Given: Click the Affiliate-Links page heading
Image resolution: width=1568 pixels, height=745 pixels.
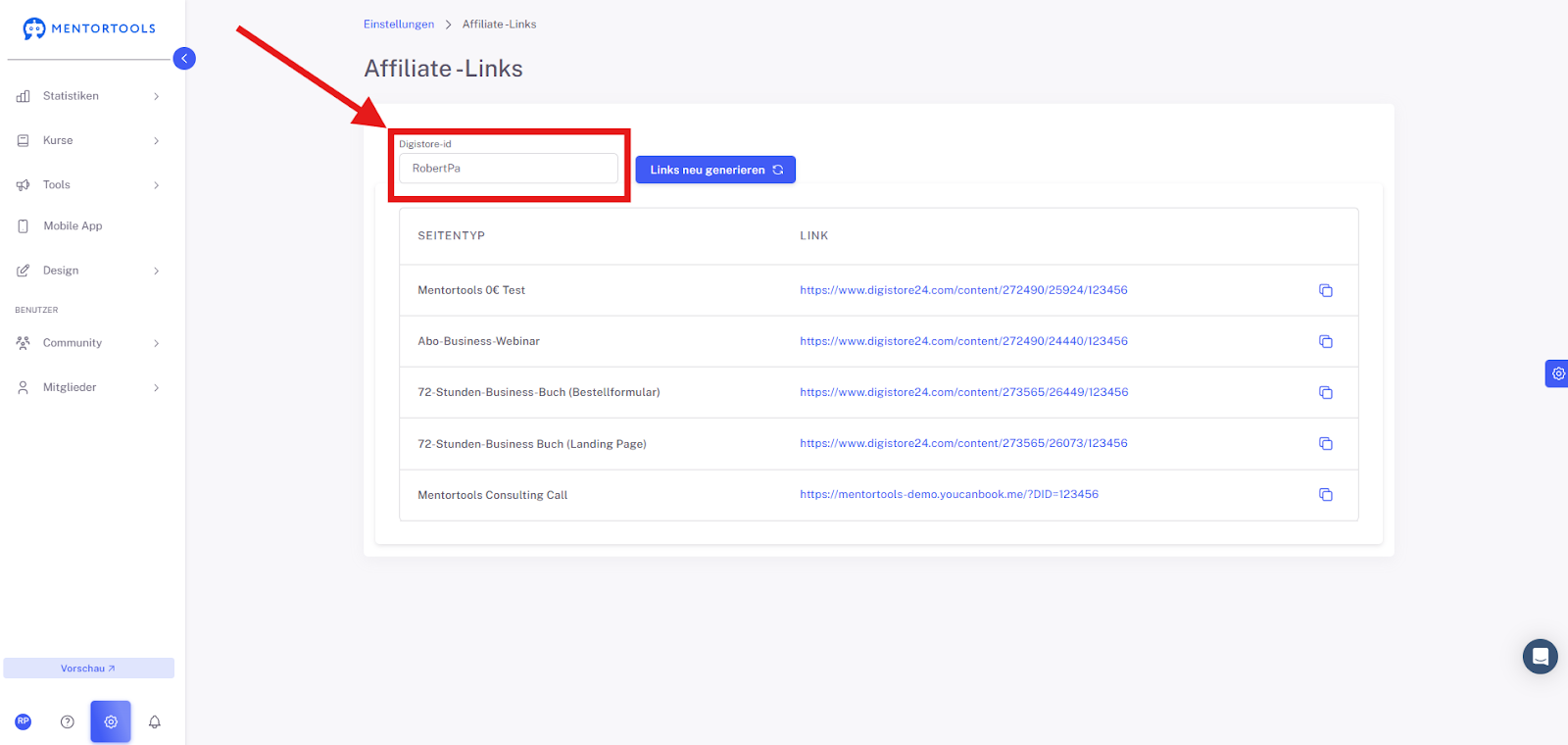Looking at the screenshot, I should tap(443, 69).
